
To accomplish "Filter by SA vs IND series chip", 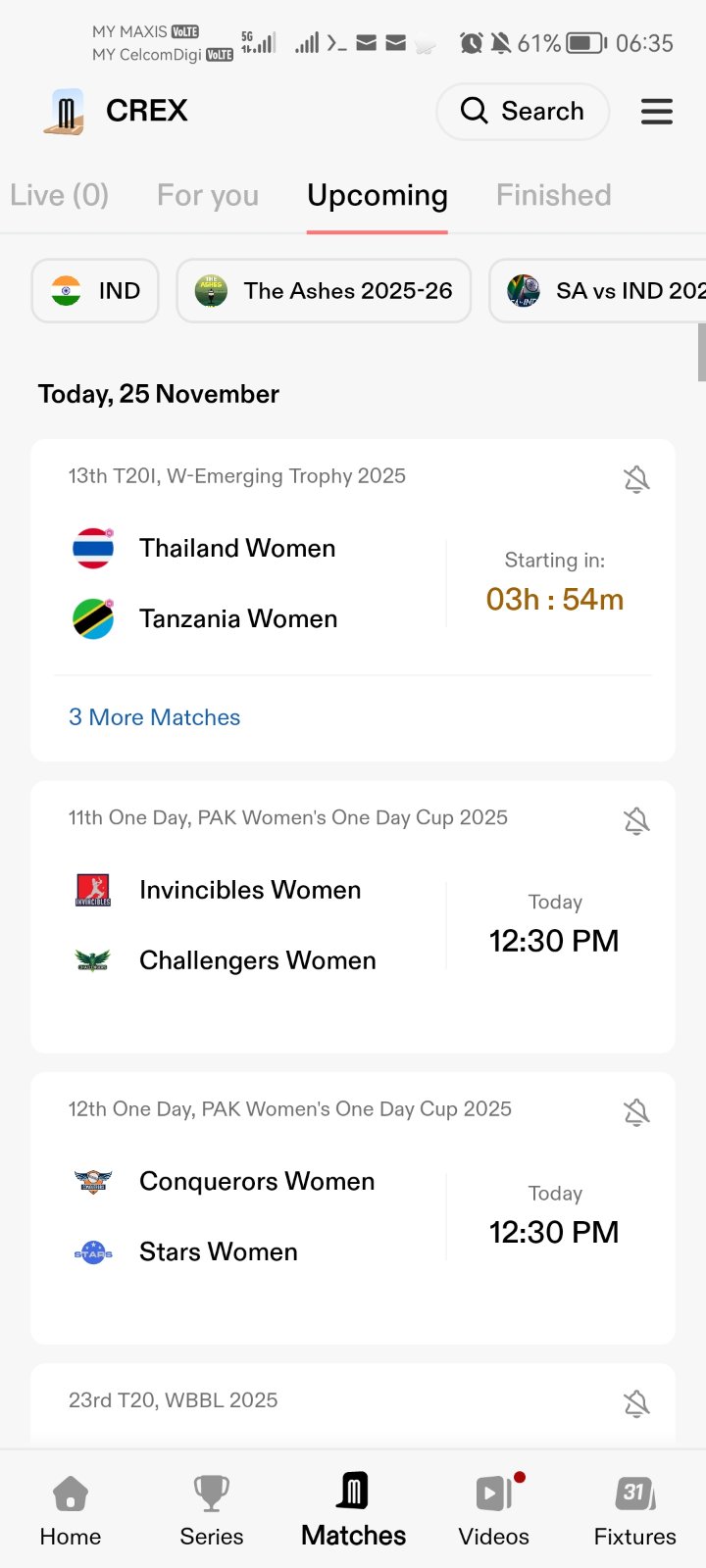I will click(x=598, y=291).
